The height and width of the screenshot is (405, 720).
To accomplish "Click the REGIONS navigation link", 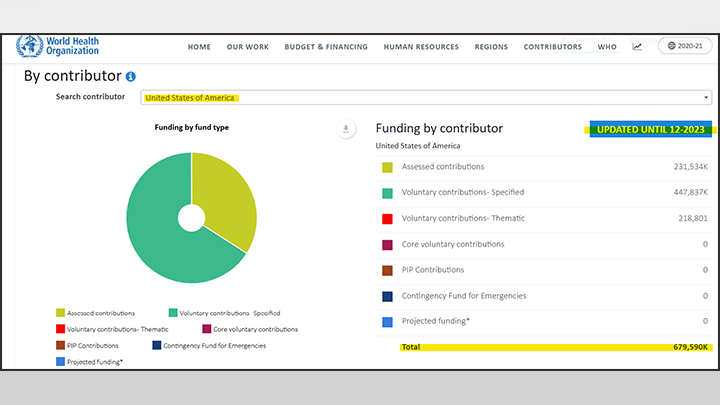I will [491, 47].
